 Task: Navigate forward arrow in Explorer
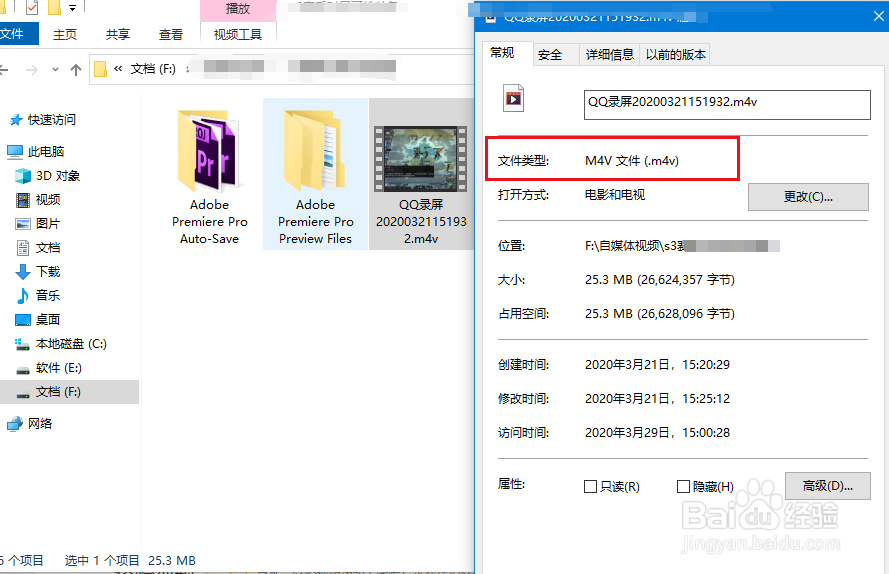point(32,70)
